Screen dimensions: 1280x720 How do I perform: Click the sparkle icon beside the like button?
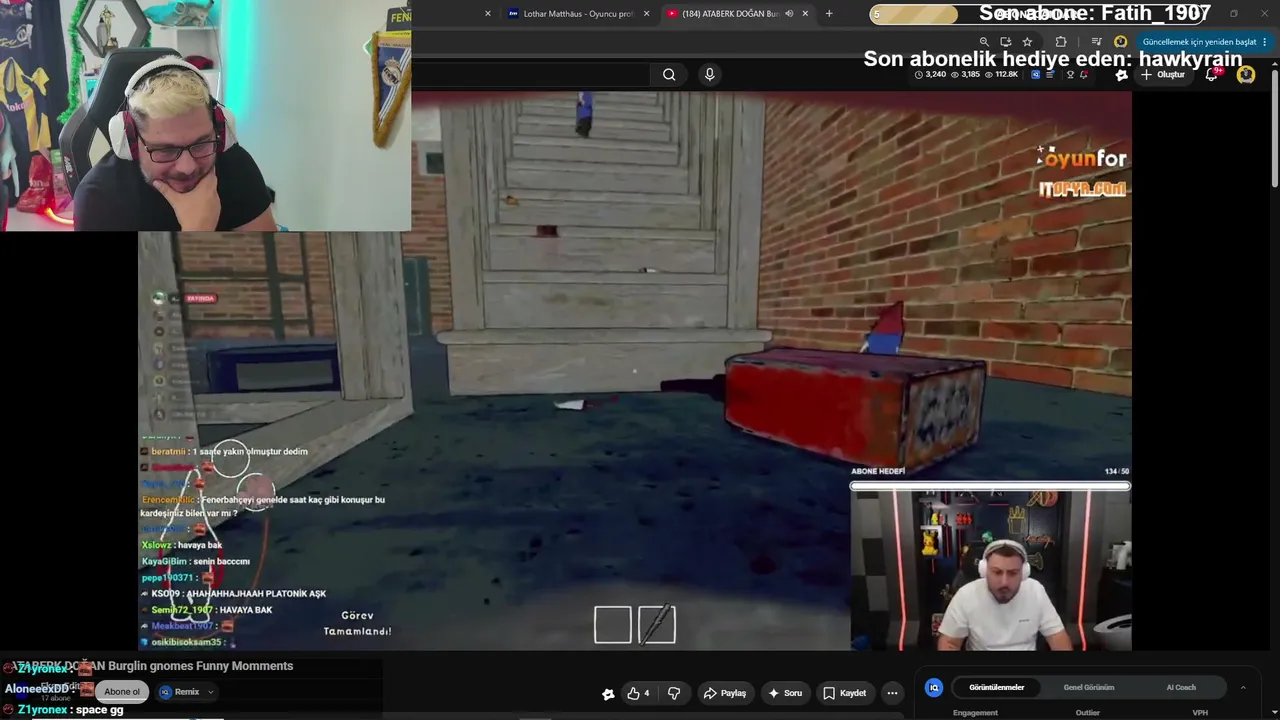[608, 693]
